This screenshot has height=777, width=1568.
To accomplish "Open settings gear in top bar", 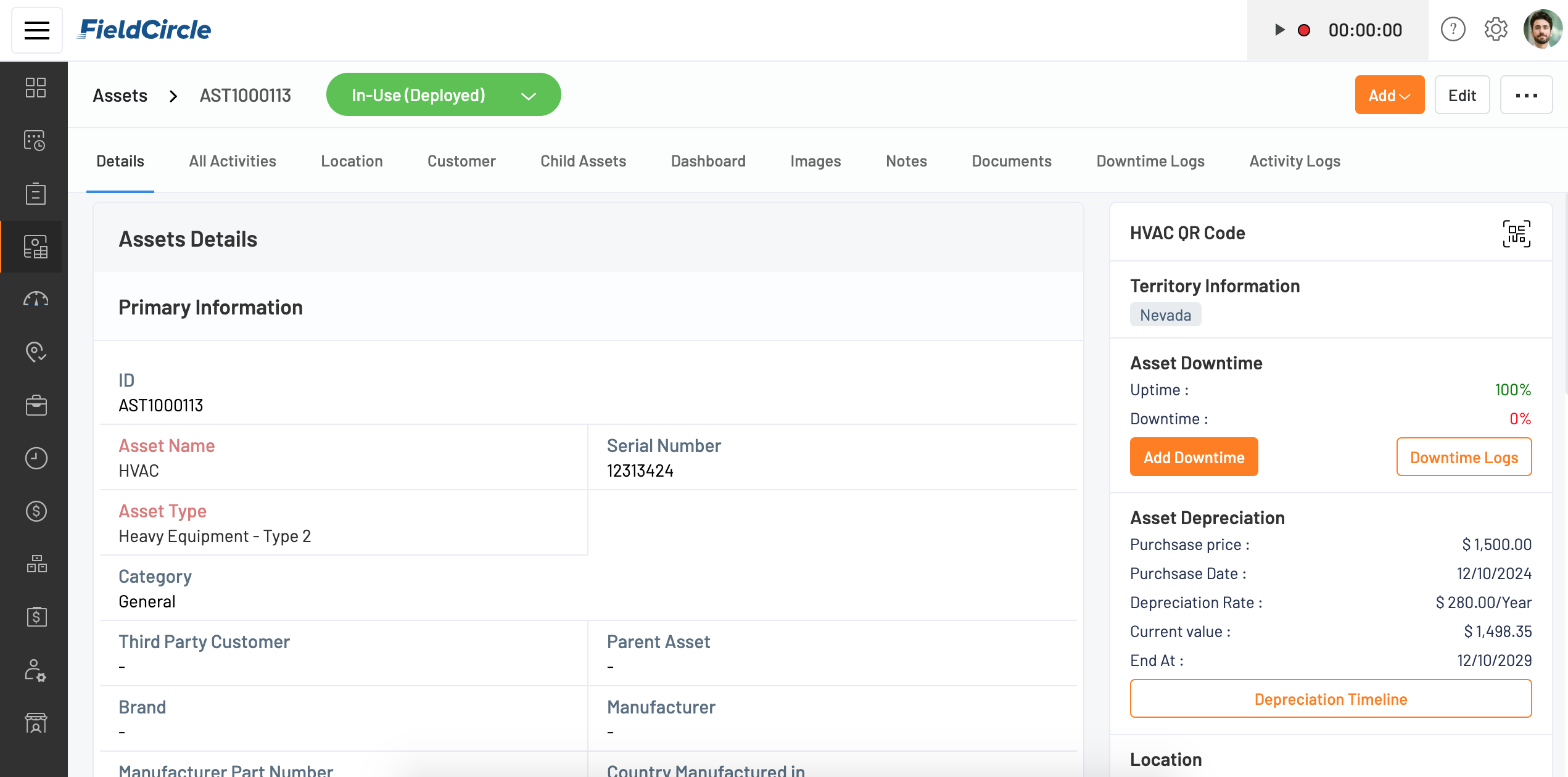I will pyautogui.click(x=1495, y=29).
